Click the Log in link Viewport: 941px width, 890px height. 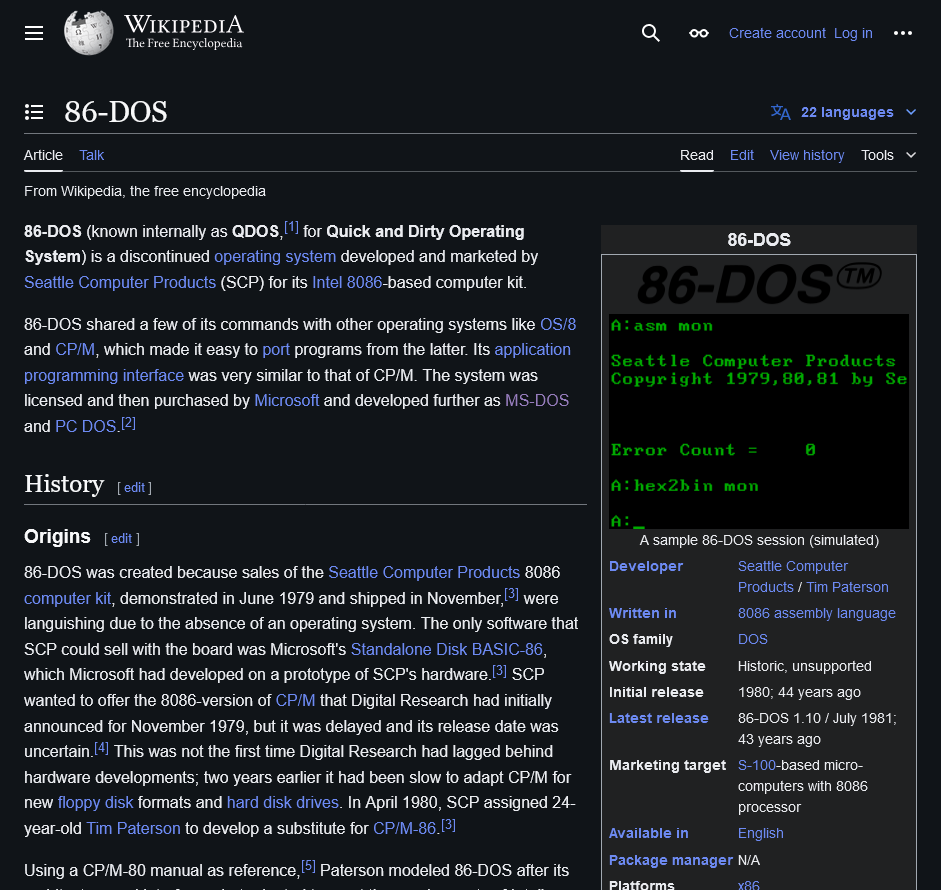[x=853, y=34]
